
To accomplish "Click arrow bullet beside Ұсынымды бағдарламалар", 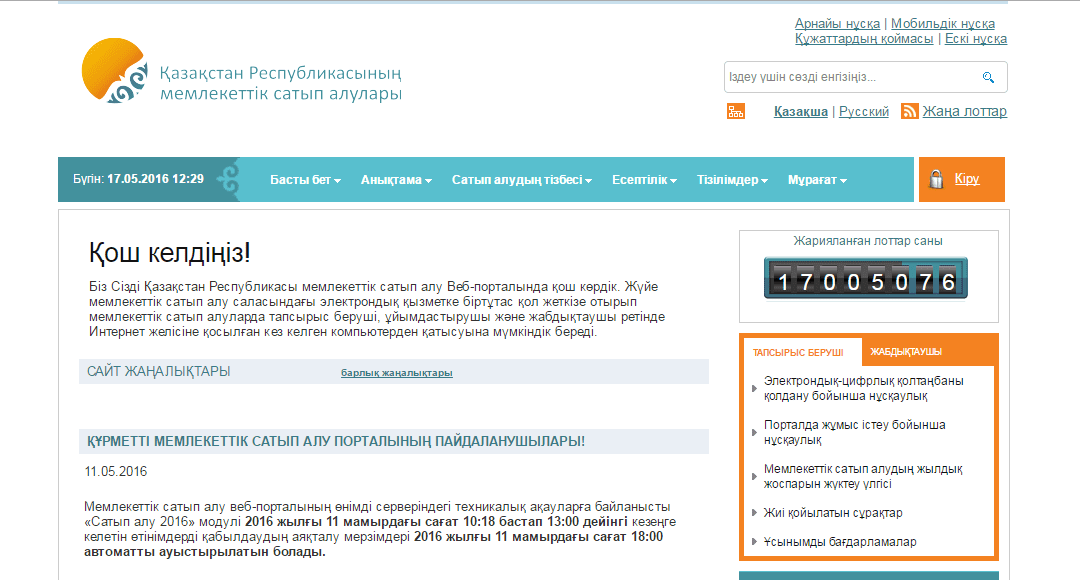I will pyautogui.click(x=754, y=541).
